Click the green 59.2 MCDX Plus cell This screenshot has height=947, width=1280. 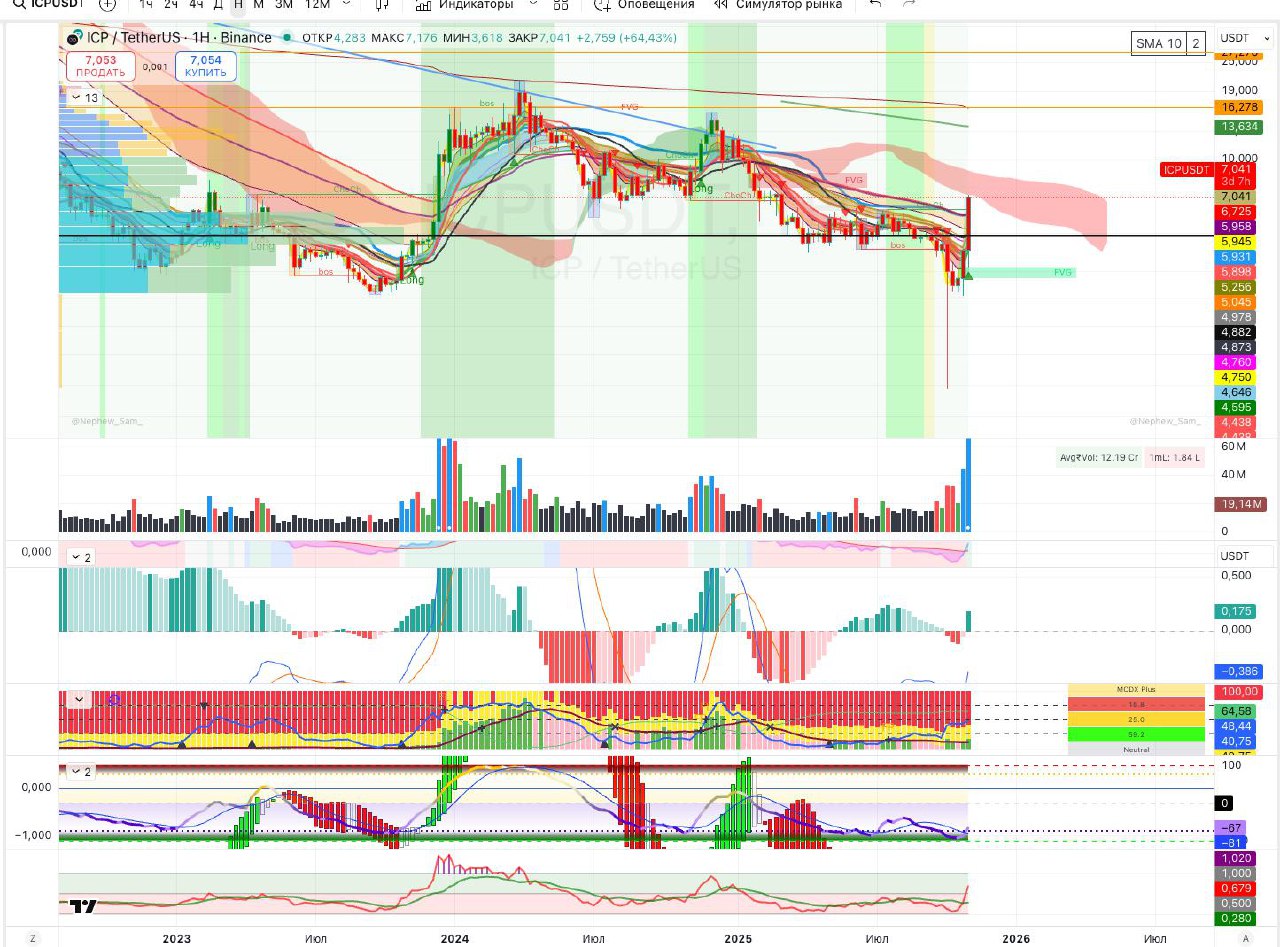(1136, 734)
